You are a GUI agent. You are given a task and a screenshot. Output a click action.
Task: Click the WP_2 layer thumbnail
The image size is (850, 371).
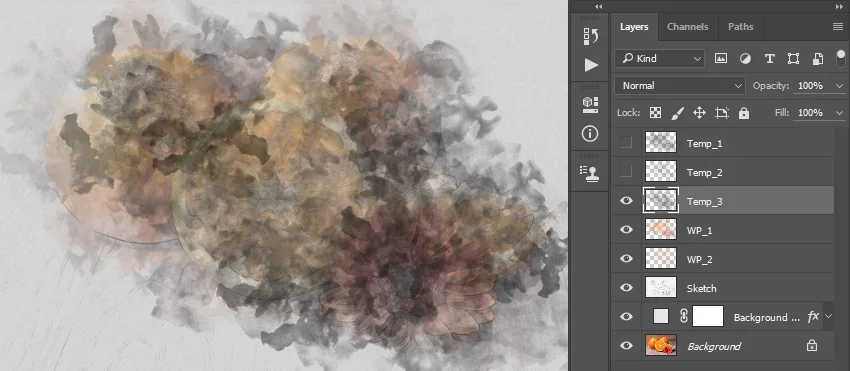(x=661, y=259)
